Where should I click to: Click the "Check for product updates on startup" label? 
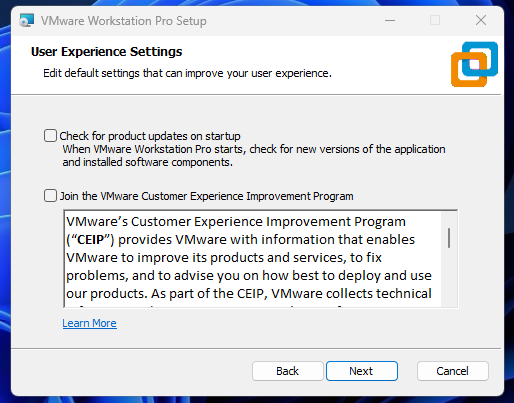tap(150, 136)
